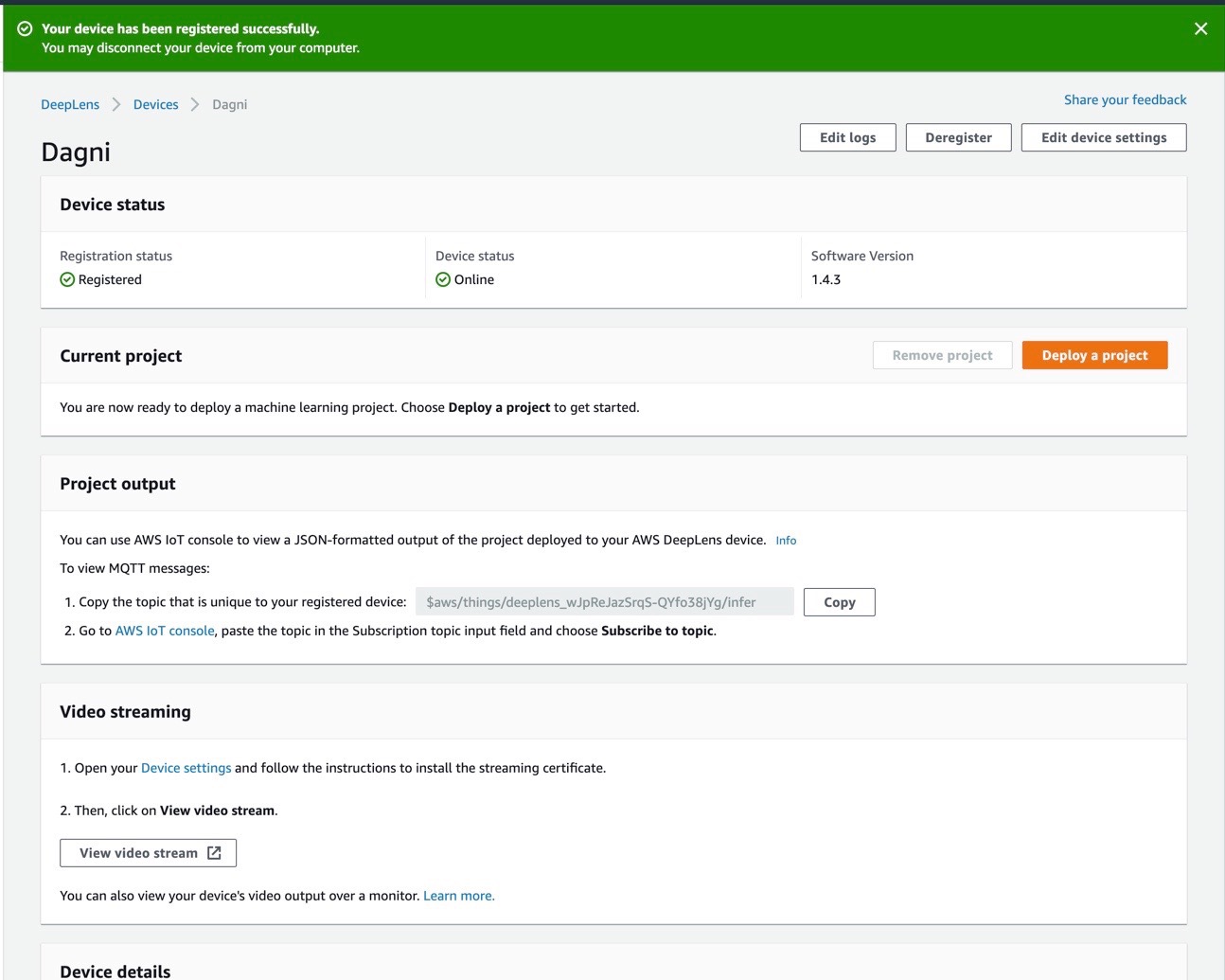Click the Device status section heading
This screenshot has height=980, width=1225.
click(113, 205)
